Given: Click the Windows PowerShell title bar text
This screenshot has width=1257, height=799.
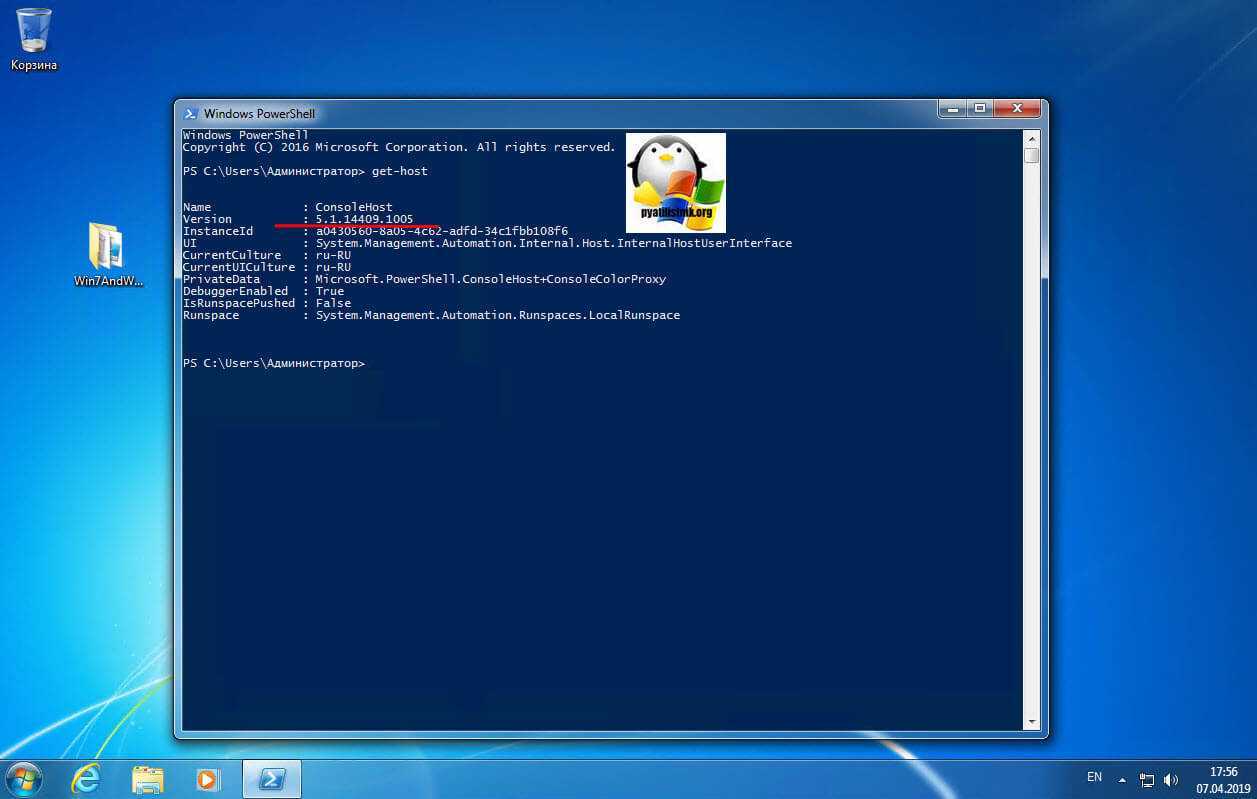Looking at the screenshot, I should 259,113.
